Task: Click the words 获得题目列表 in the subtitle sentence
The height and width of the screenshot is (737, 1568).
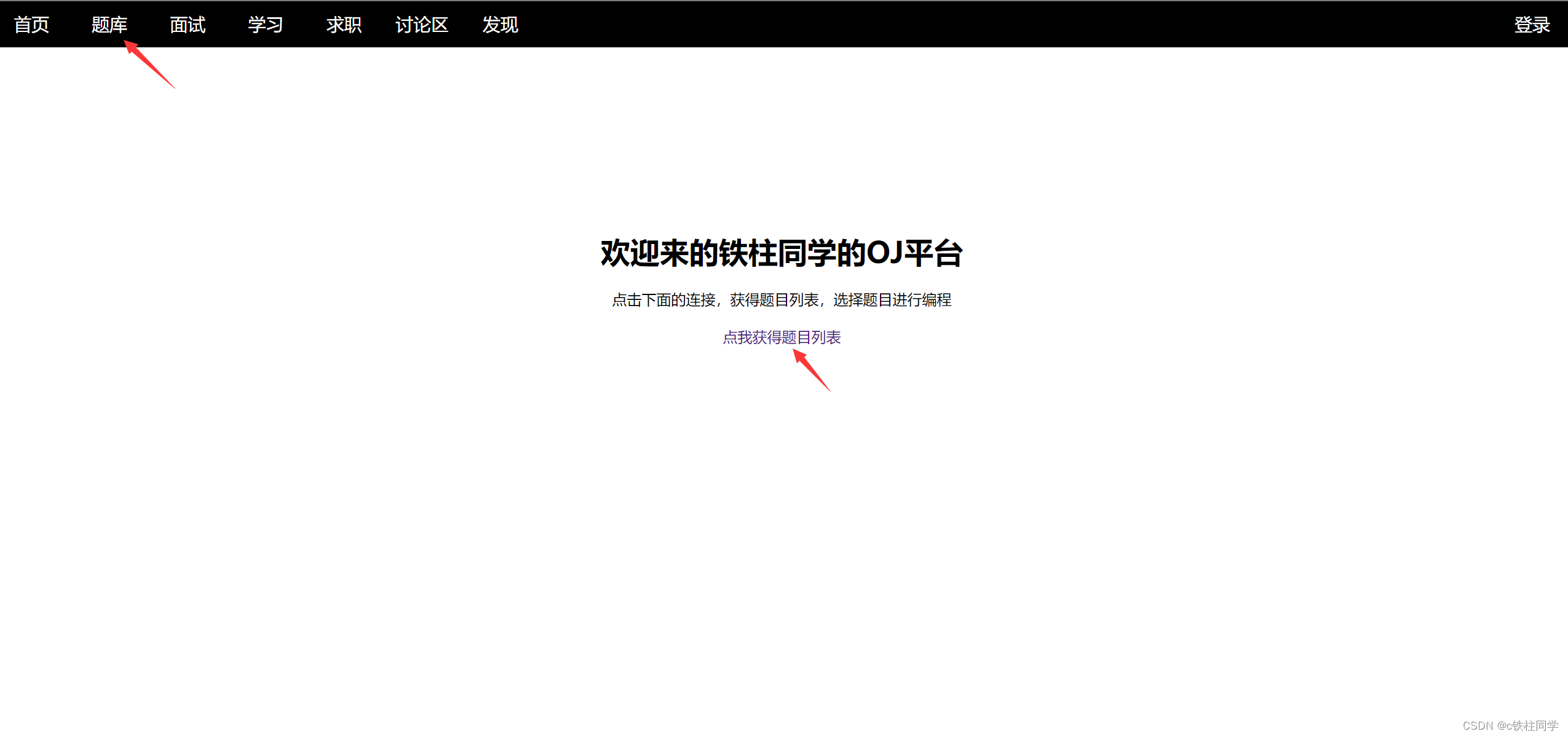Action: click(774, 300)
